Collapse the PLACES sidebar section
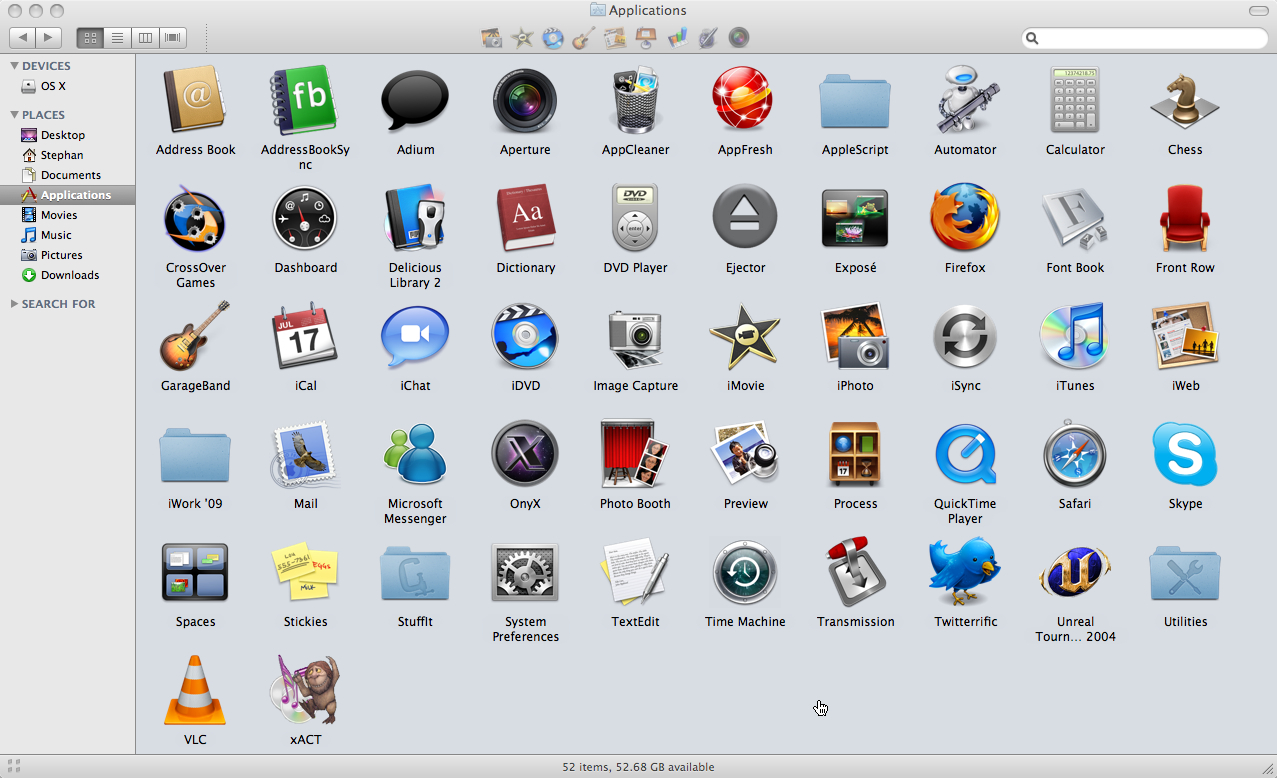This screenshot has height=778, width=1277. pos(15,115)
